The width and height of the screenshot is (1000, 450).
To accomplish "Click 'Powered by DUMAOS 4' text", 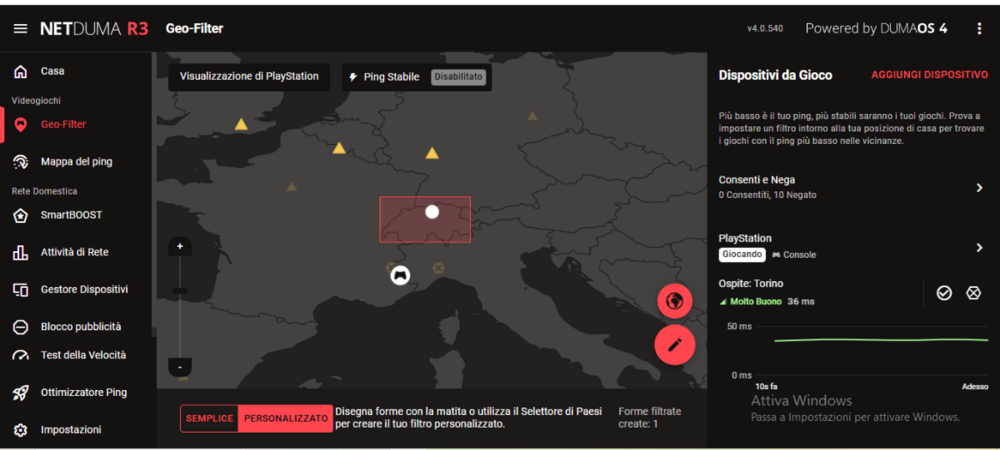I will [x=876, y=29].
